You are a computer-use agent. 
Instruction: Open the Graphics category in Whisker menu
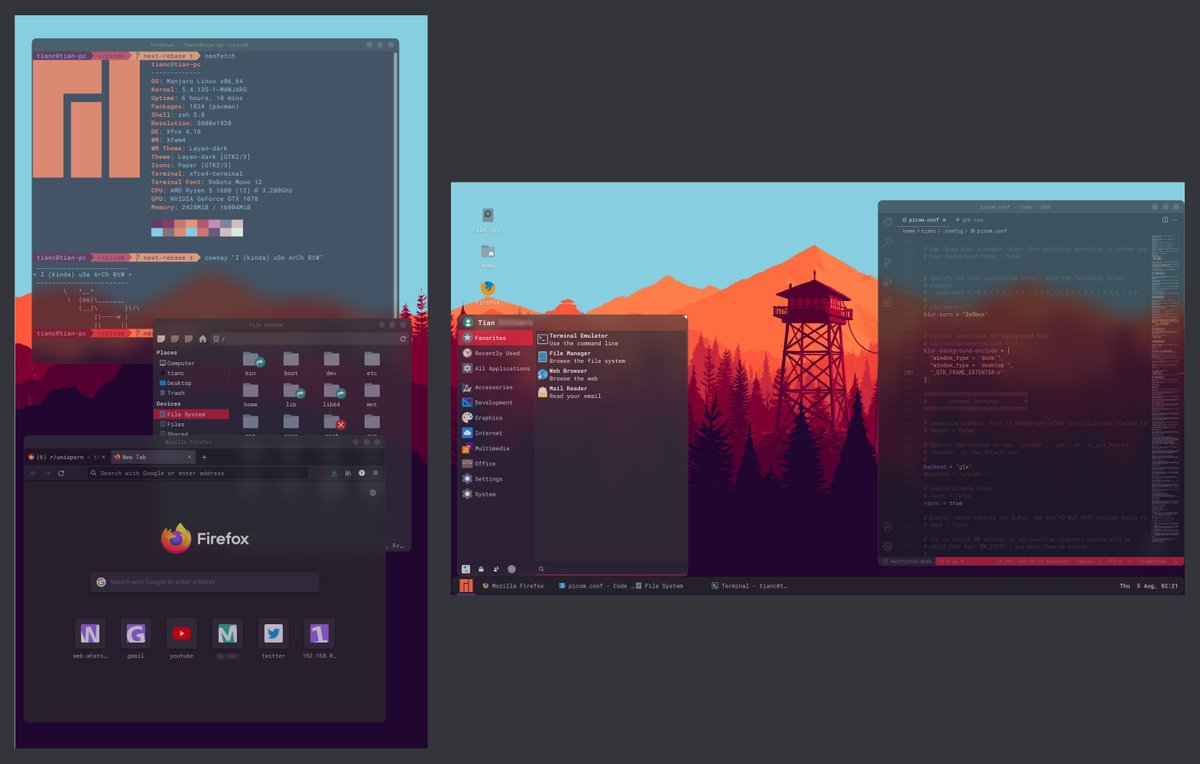point(496,418)
